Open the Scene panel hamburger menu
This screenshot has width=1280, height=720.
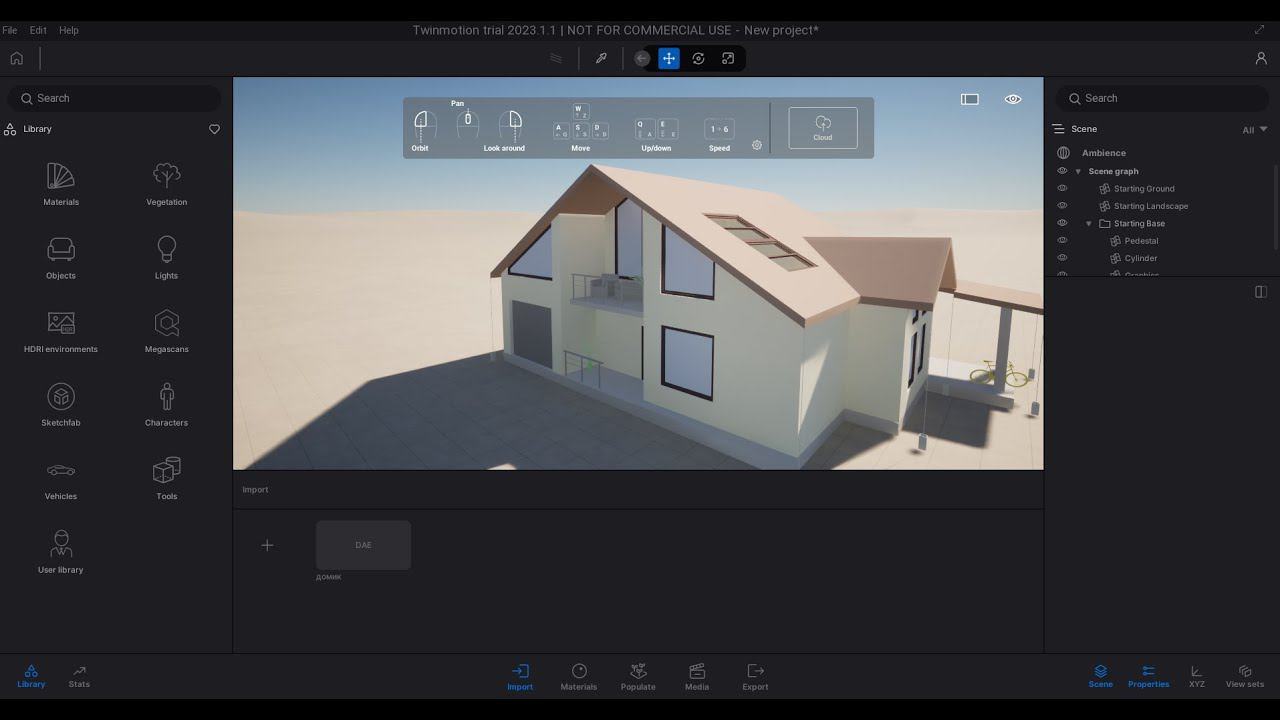click(x=1058, y=129)
